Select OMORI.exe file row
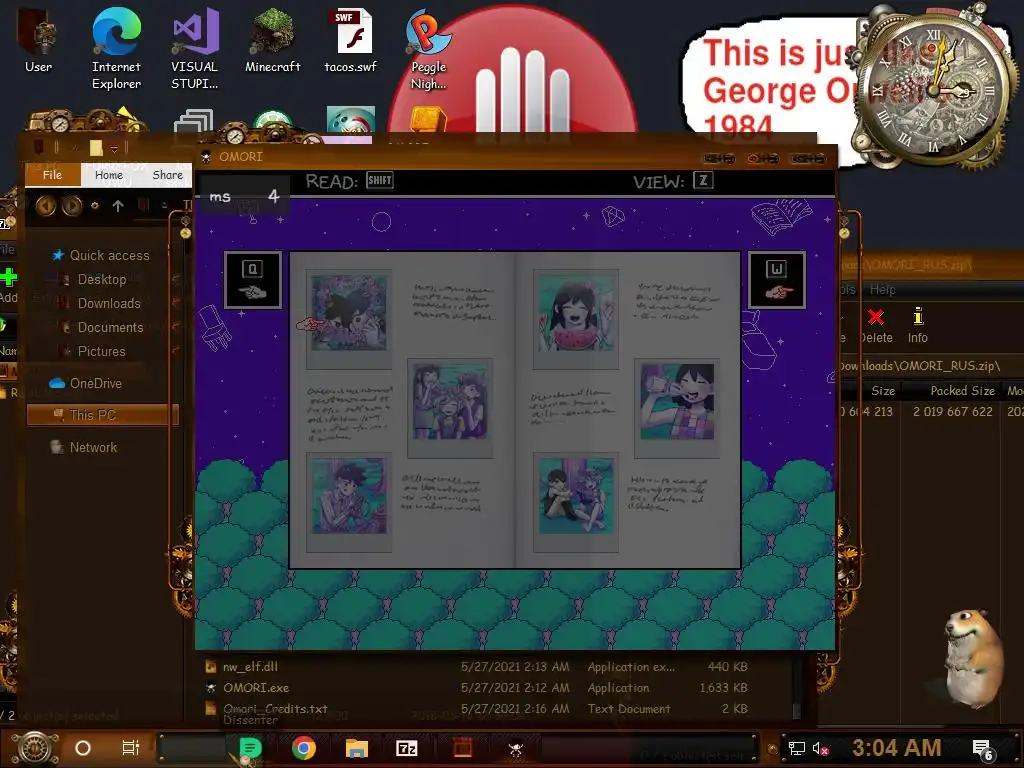The width and height of the screenshot is (1024, 768). tap(477, 688)
